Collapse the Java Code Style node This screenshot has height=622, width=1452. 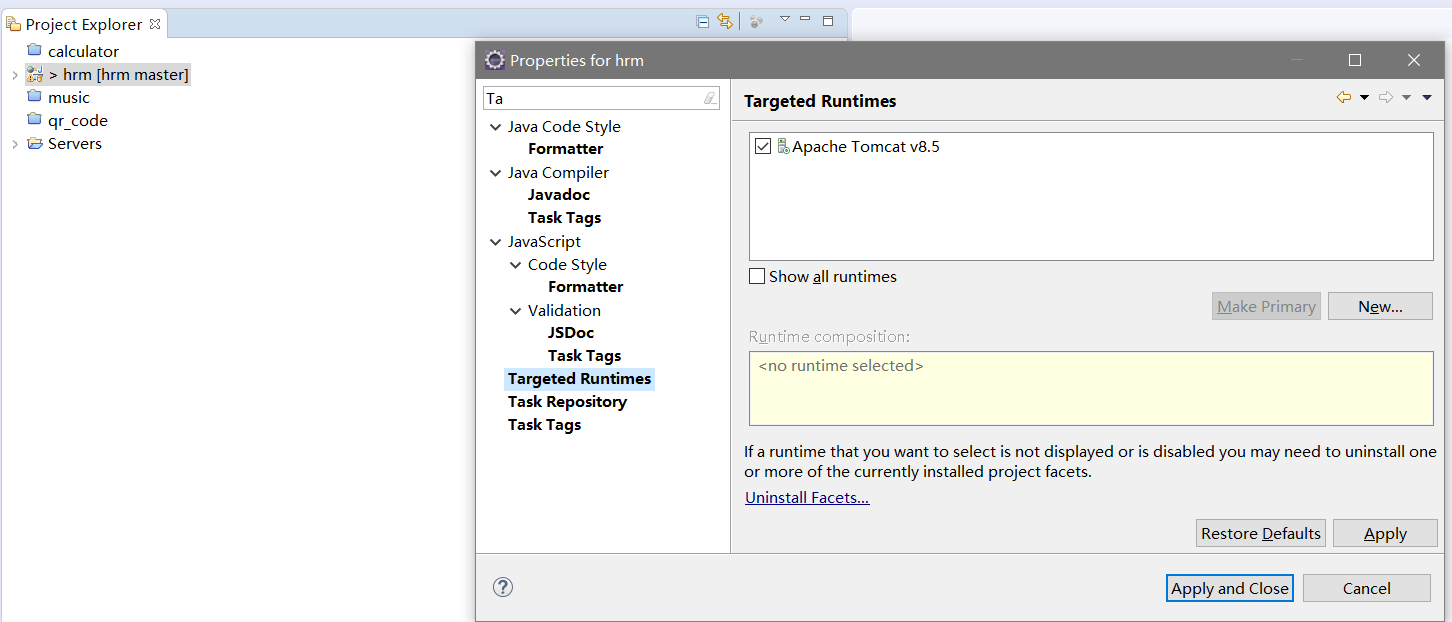(x=495, y=127)
